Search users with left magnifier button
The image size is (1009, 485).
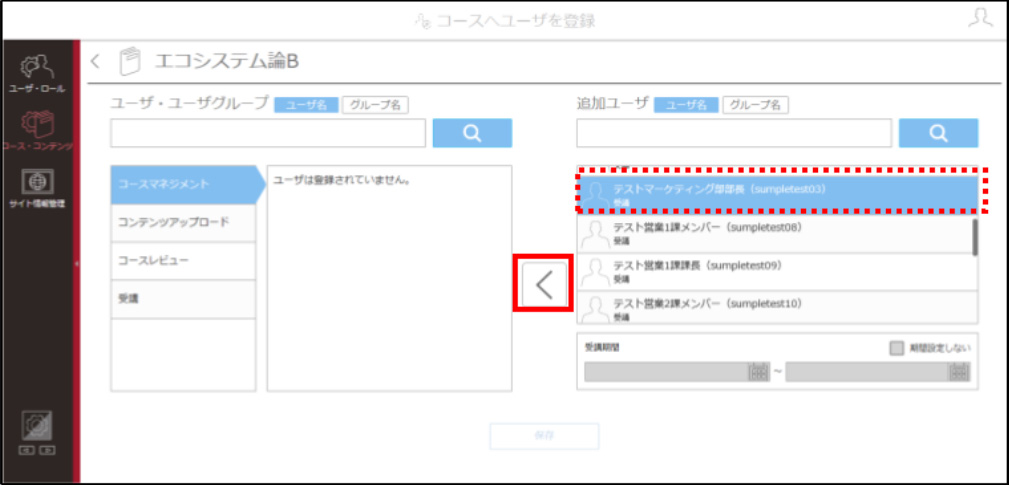[472, 133]
